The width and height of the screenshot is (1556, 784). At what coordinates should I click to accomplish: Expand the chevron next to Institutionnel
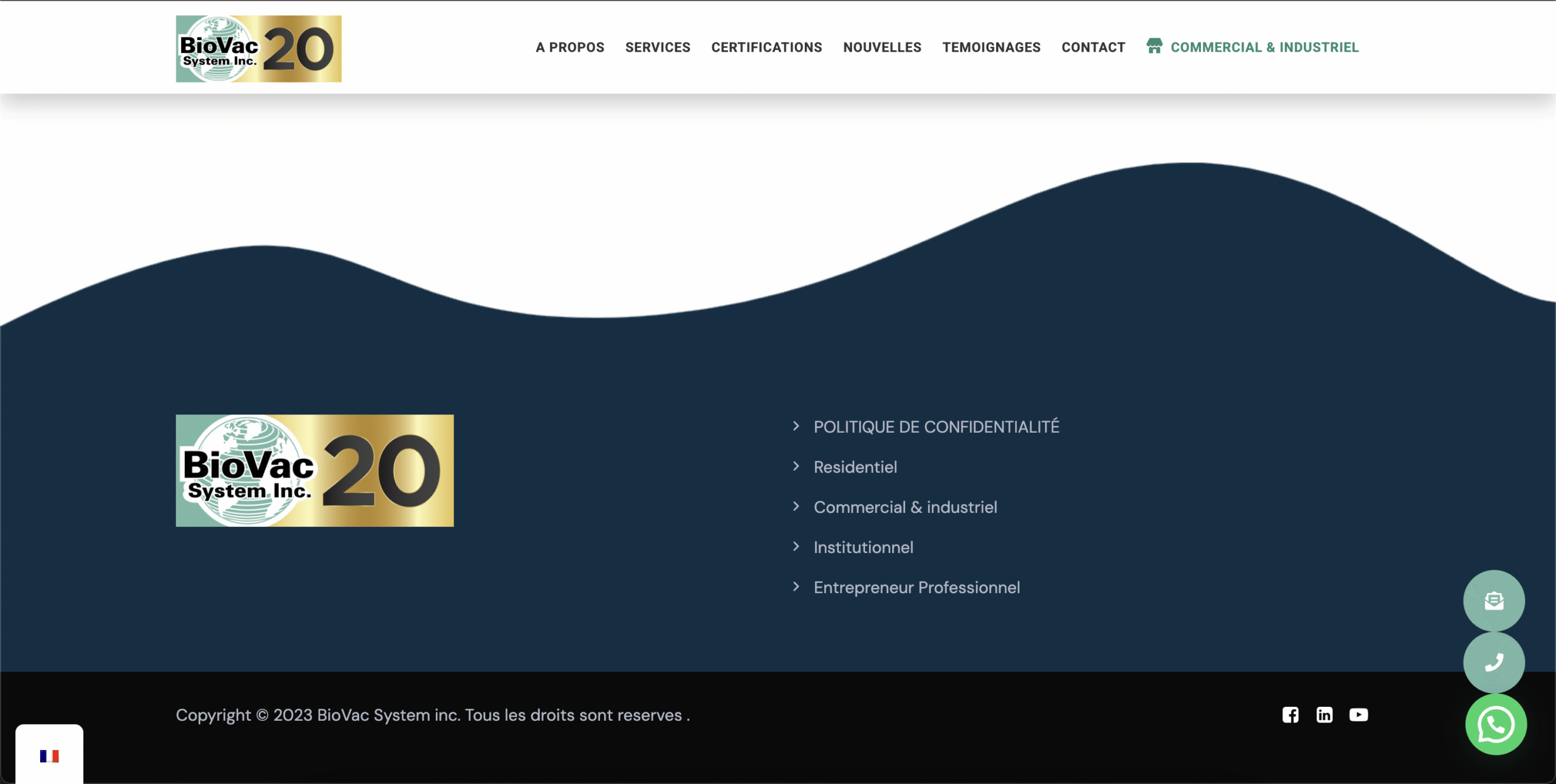[797, 547]
